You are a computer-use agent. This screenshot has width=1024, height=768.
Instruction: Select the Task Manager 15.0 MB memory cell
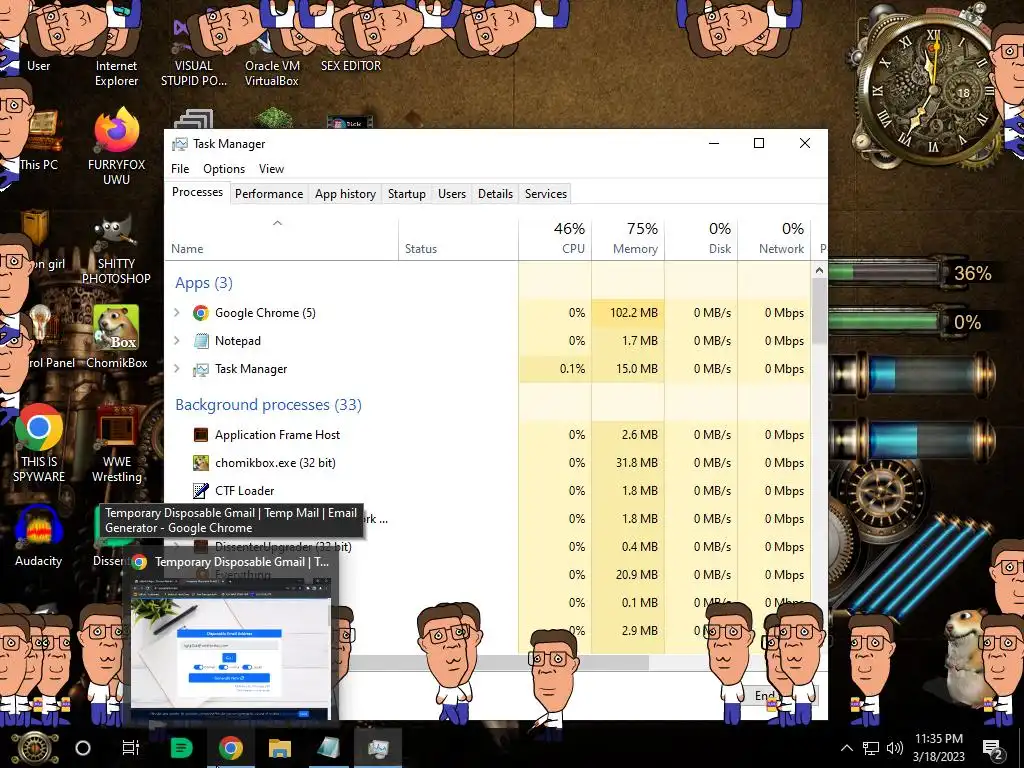[628, 369]
